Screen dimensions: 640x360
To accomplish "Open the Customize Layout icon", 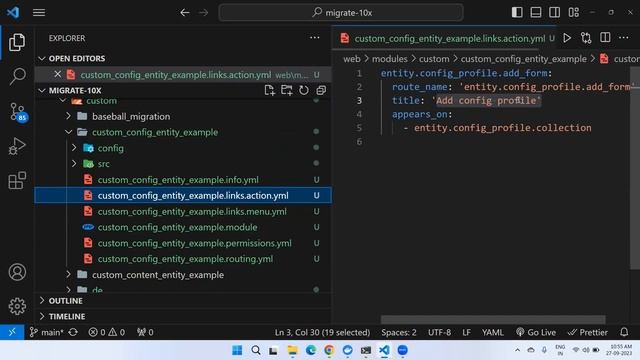I will (573, 12).
